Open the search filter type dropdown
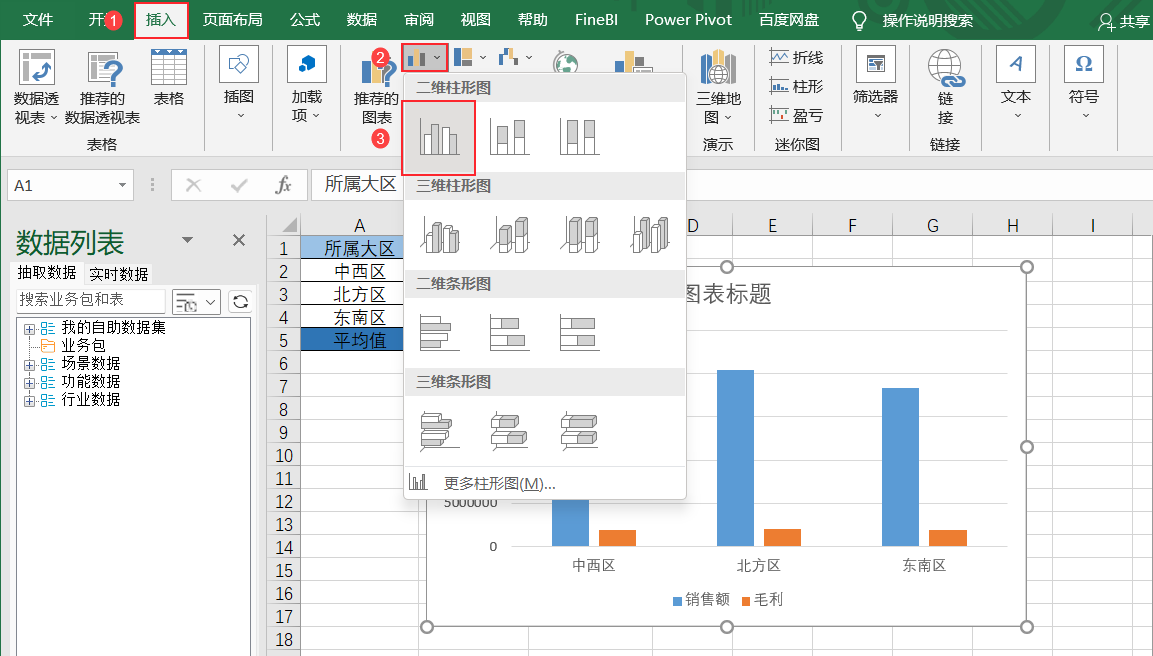 pos(196,302)
